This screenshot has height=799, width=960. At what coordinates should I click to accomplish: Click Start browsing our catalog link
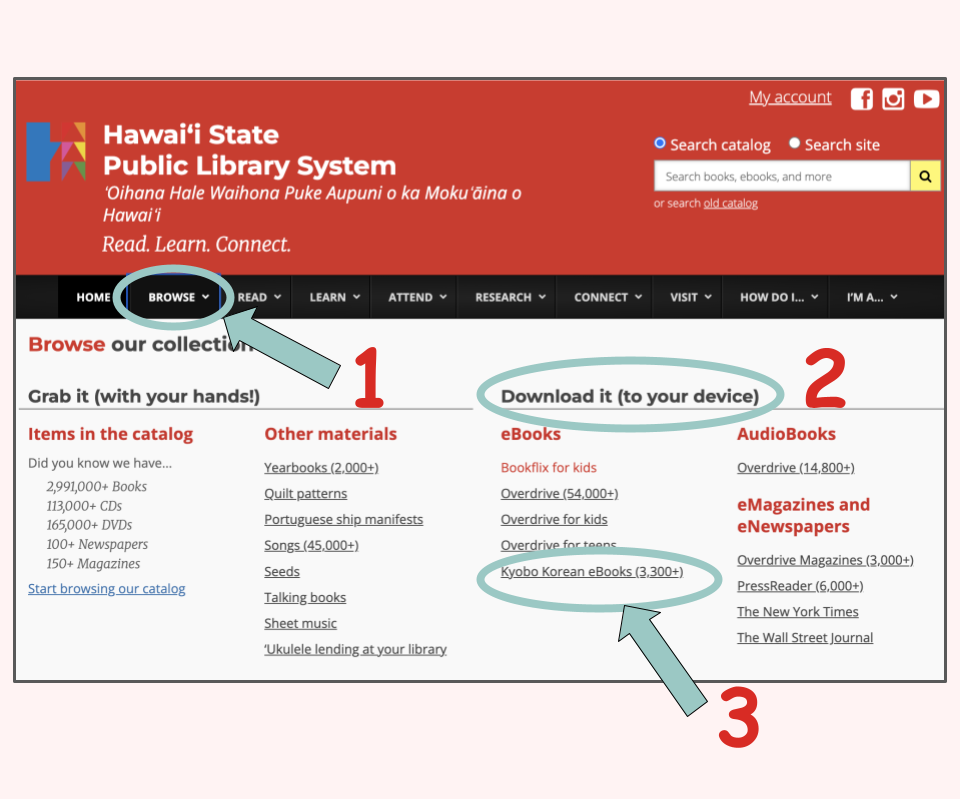click(107, 588)
